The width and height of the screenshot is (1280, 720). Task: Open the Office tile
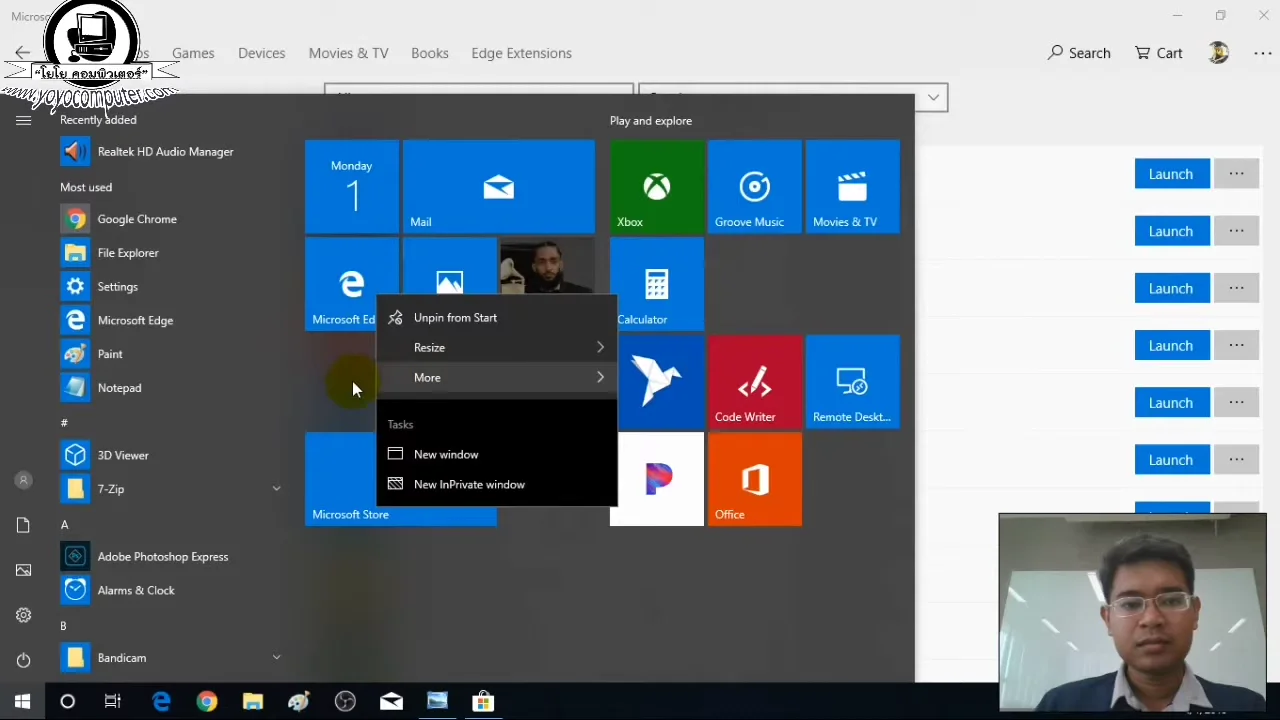tap(754, 480)
